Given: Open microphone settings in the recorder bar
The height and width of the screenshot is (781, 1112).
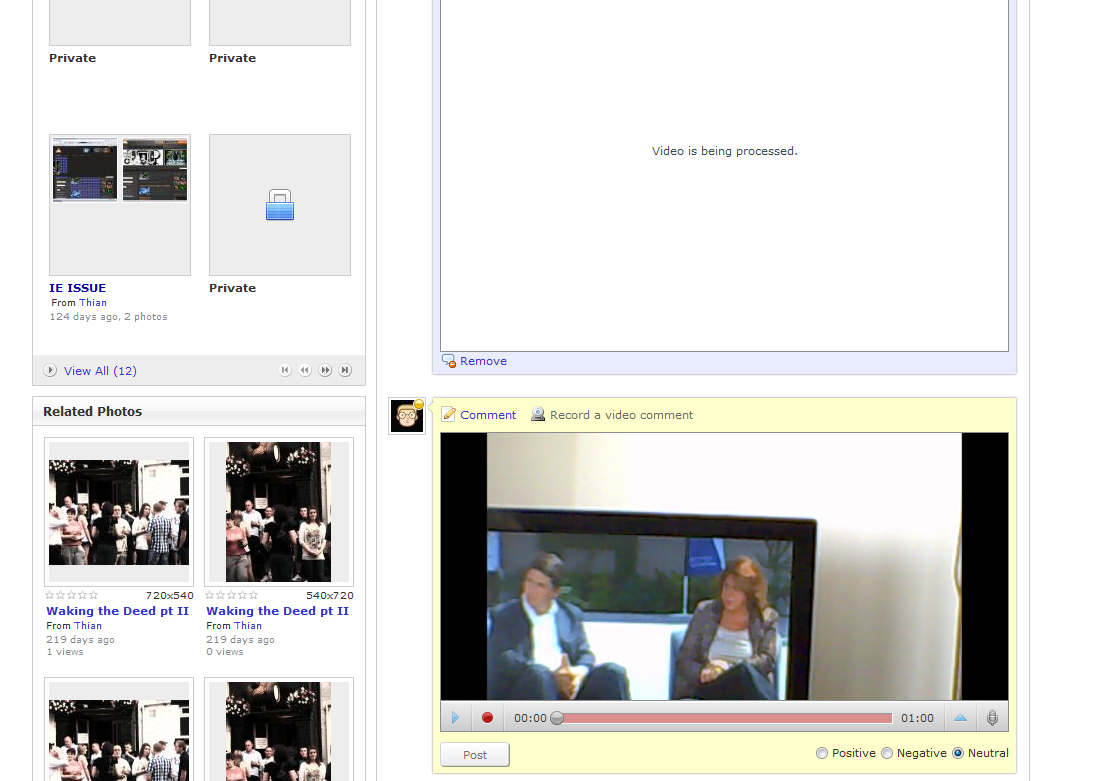Looking at the screenshot, I should (992, 718).
